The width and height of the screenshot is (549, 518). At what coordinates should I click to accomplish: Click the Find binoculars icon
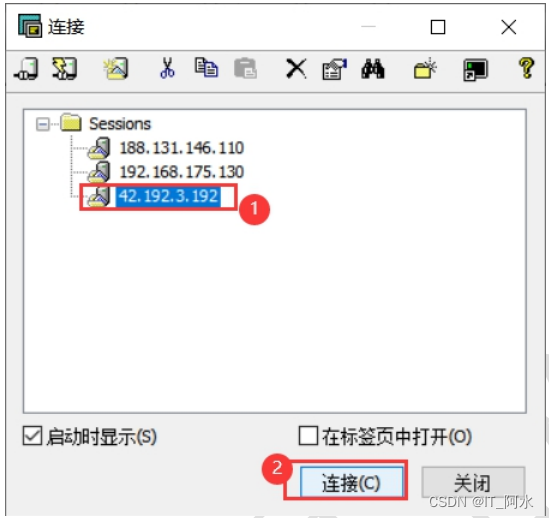click(373, 69)
